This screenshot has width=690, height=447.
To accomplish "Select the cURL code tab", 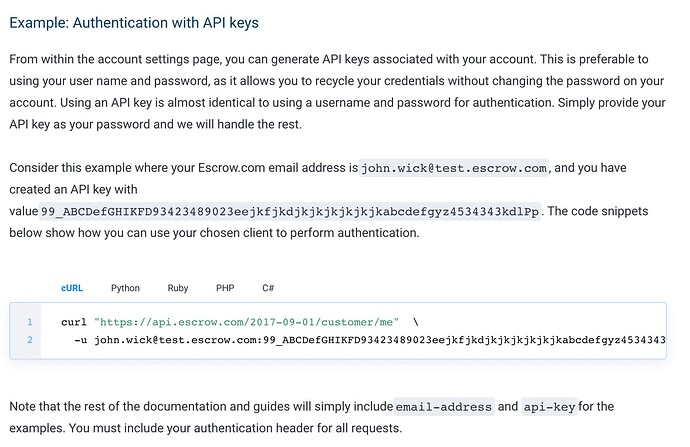I will (72, 288).
